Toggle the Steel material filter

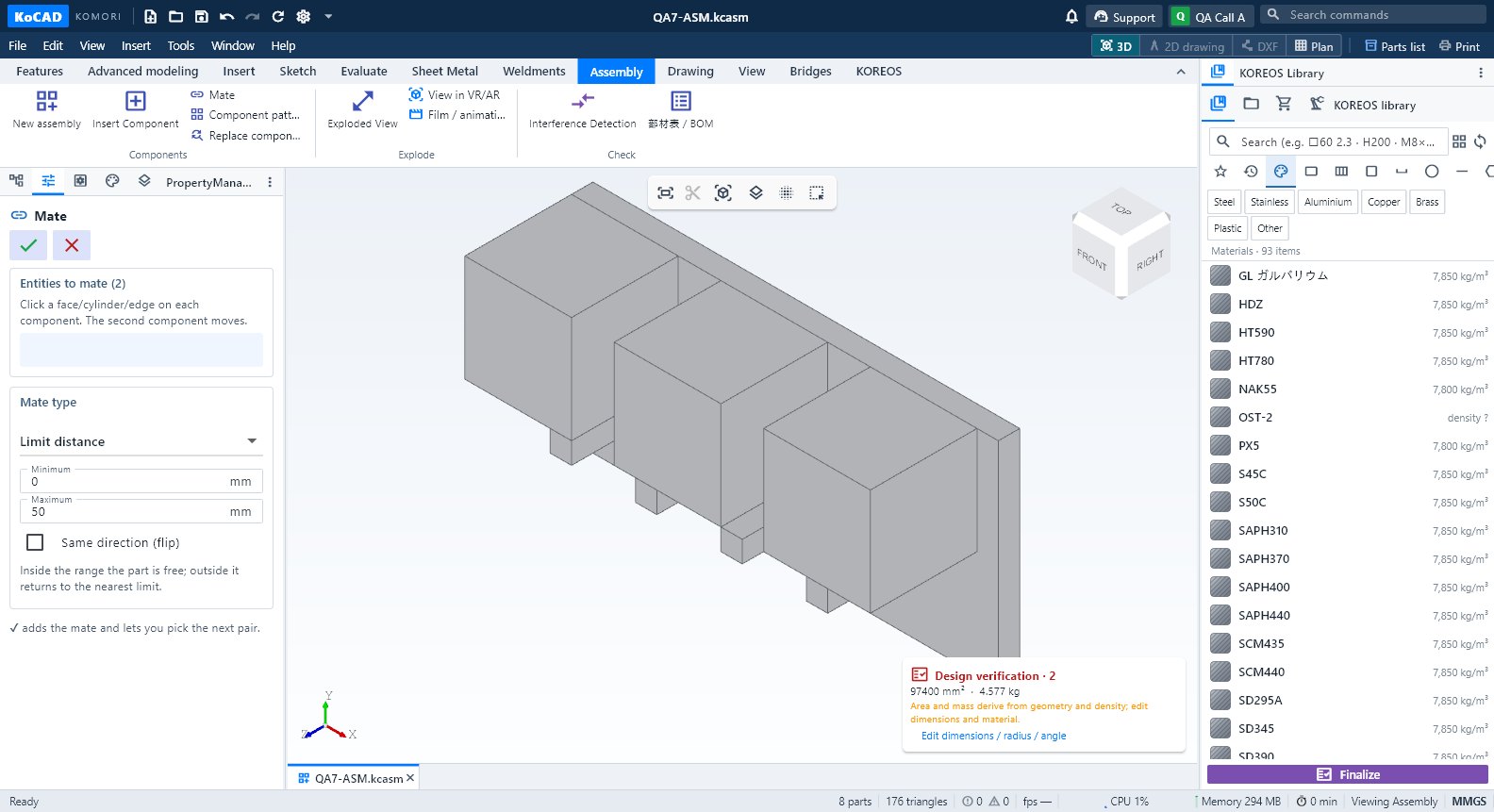[x=1224, y=202]
